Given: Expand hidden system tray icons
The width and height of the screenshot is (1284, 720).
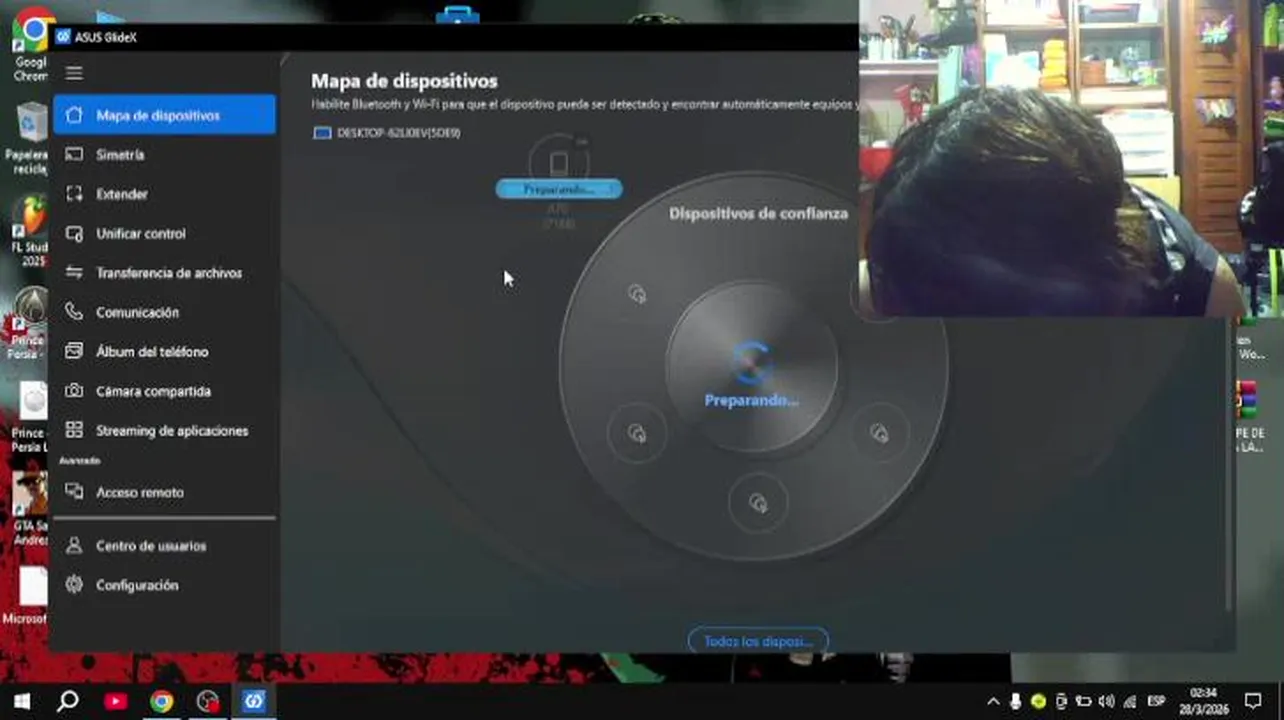Looking at the screenshot, I should coord(993,702).
